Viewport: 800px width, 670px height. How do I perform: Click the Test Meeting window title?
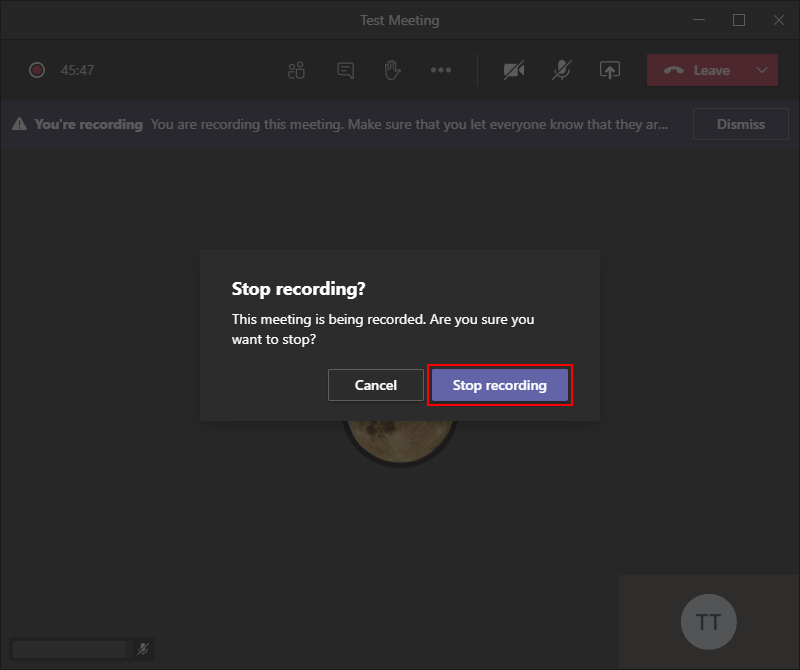[x=399, y=20]
